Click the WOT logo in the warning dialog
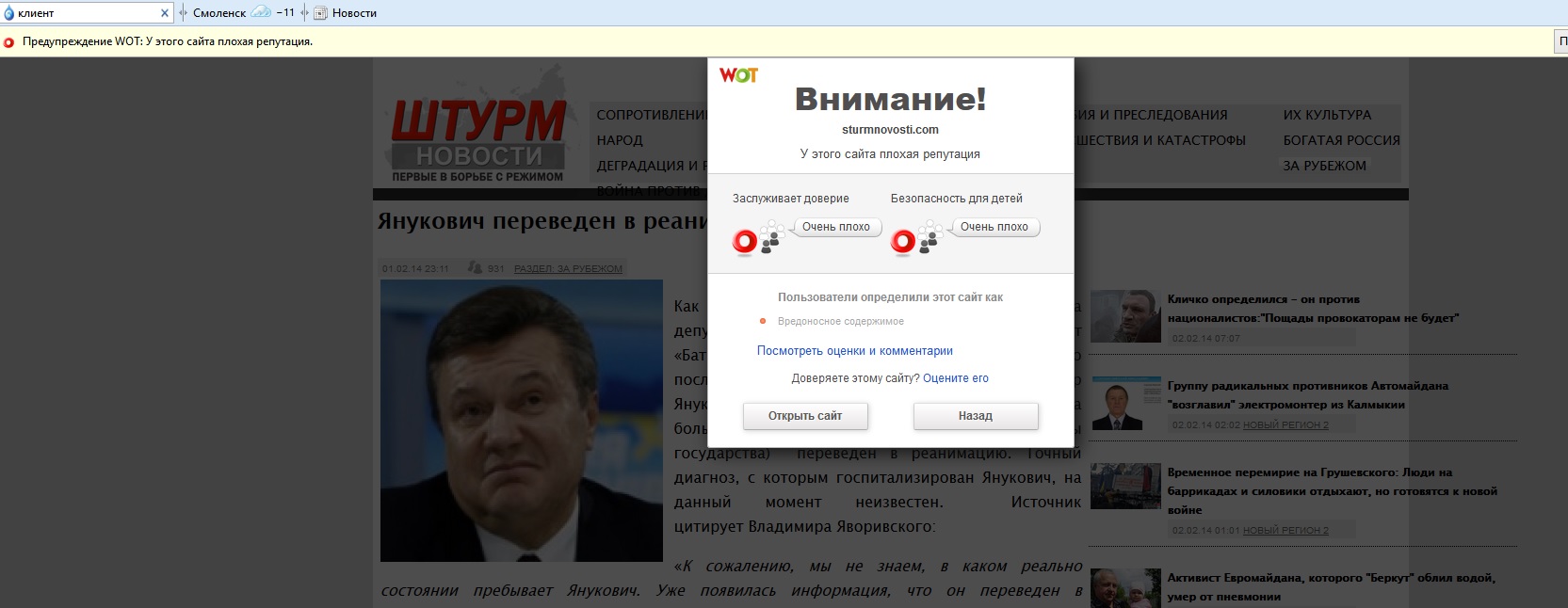The width and height of the screenshot is (1568, 608). coord(738,75)
